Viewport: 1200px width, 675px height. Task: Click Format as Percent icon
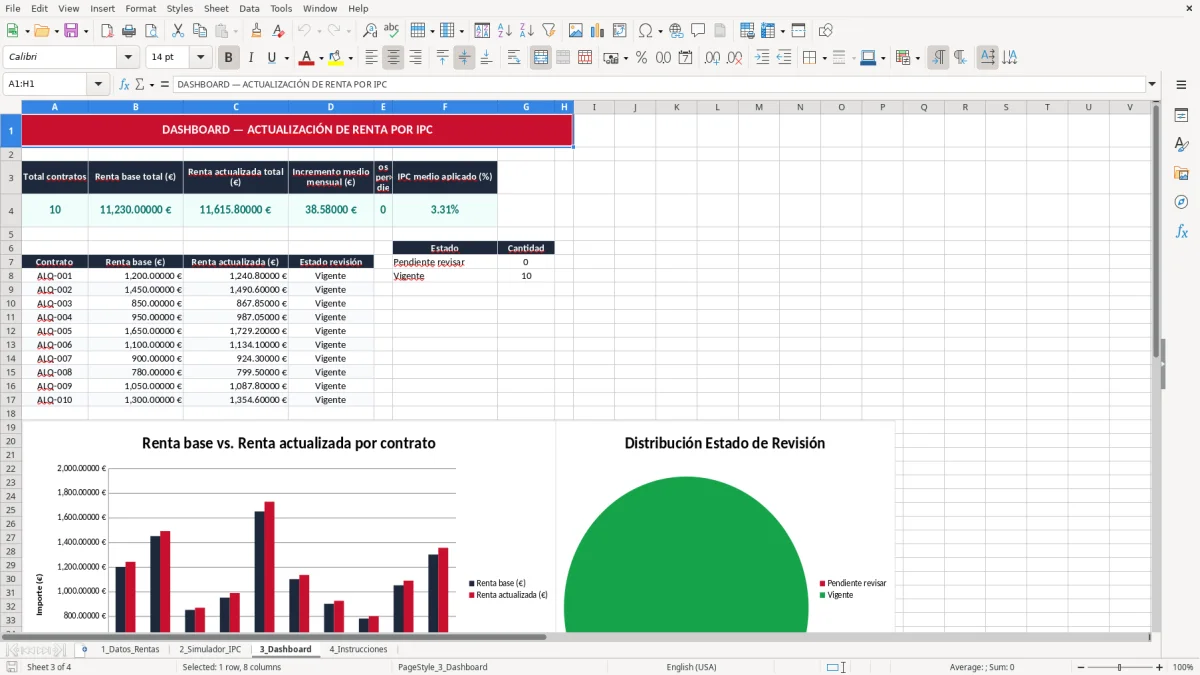(x=641, y=58)
